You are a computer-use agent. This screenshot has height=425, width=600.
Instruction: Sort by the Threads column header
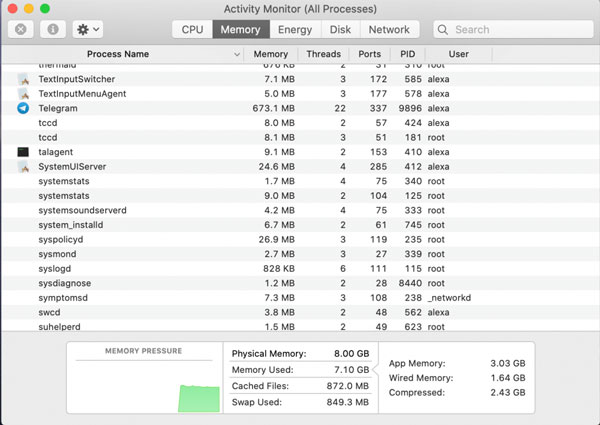click(323, 54)
